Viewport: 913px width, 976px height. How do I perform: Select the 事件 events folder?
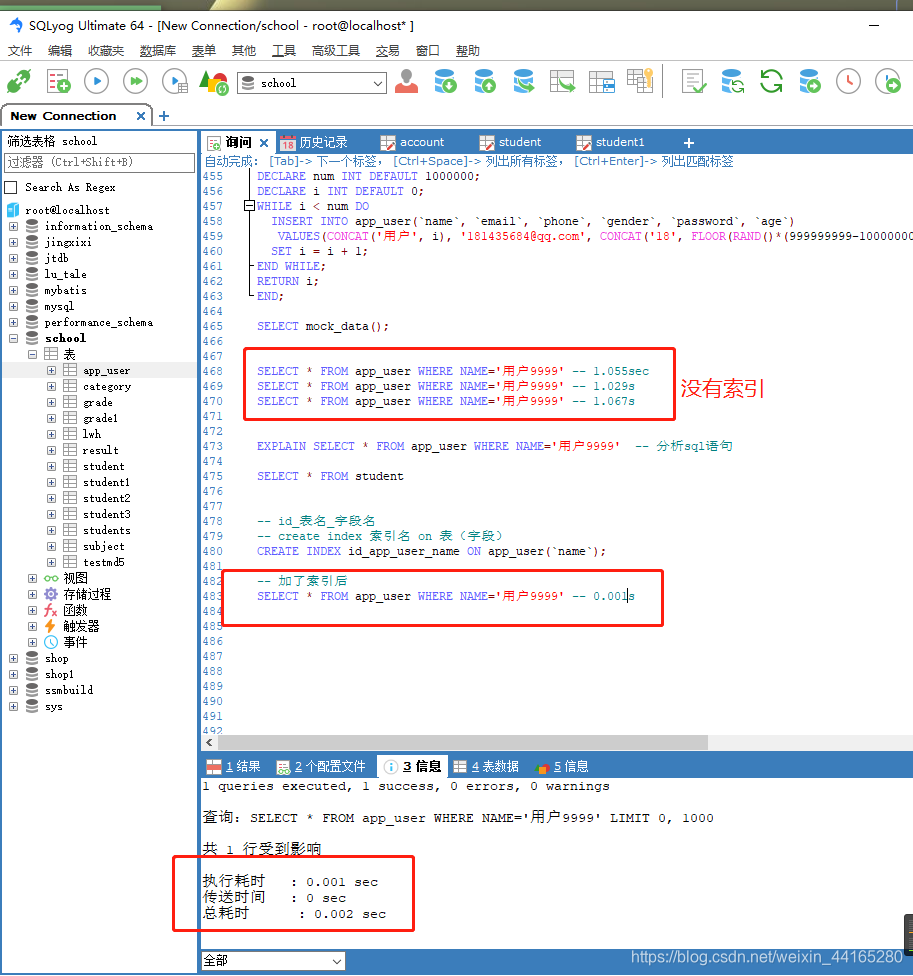[75, 642]
